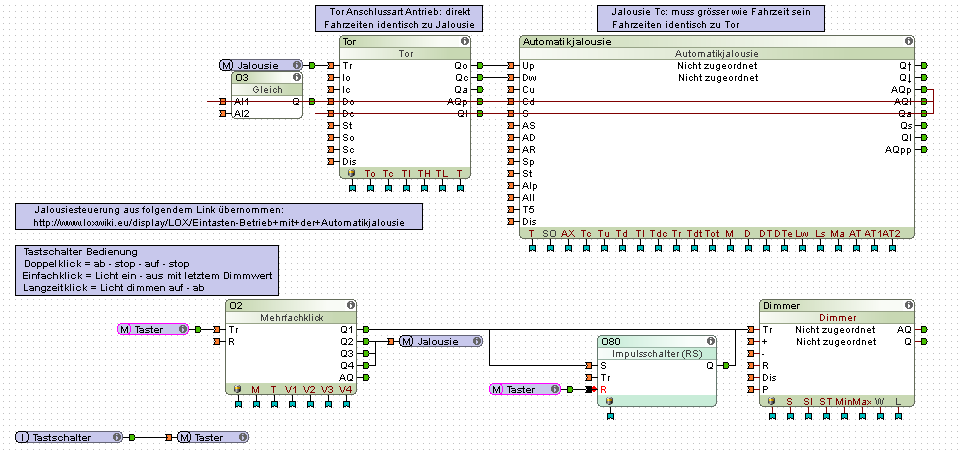Click parameter cylinder icon in O2 block
The image size is (958, 450).
click(238, 389)
